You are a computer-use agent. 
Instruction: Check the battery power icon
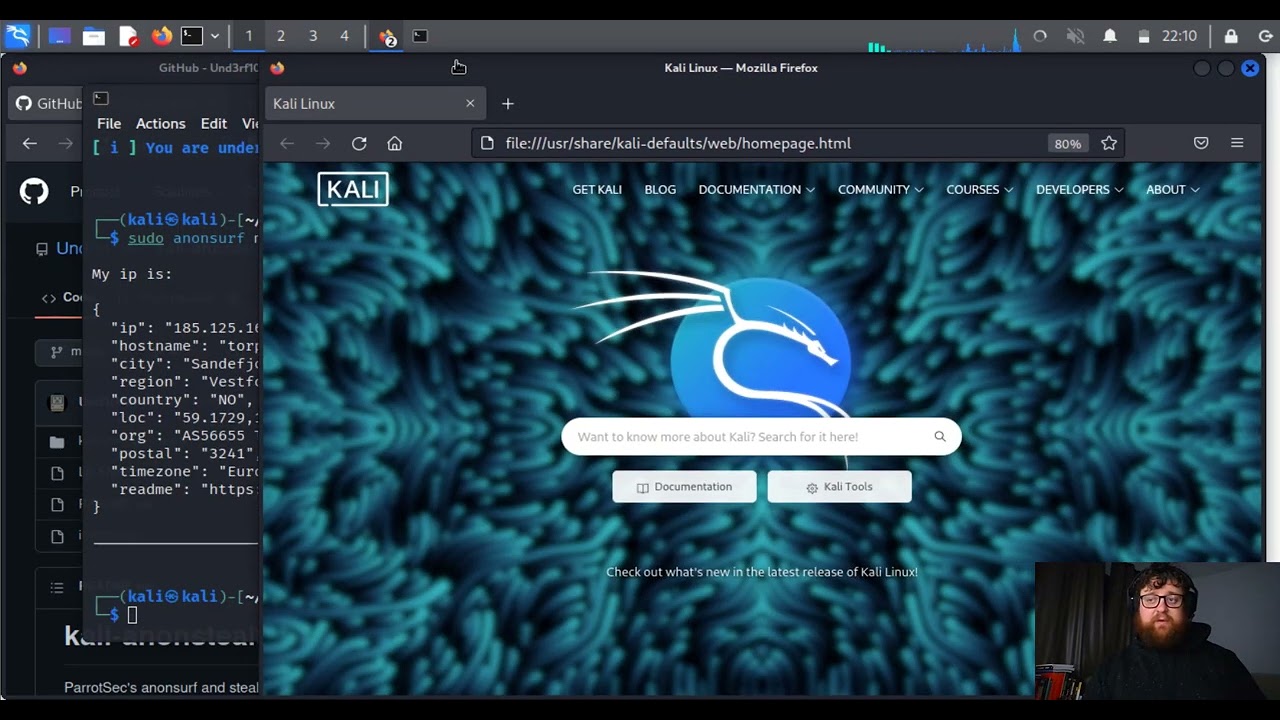1144,36
